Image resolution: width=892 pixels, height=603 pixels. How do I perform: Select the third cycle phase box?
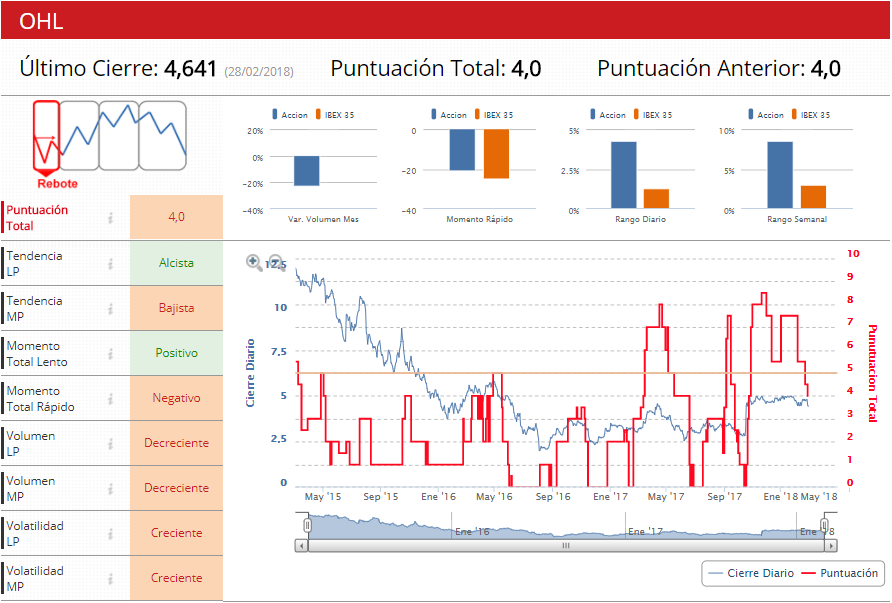pos(119,135)
